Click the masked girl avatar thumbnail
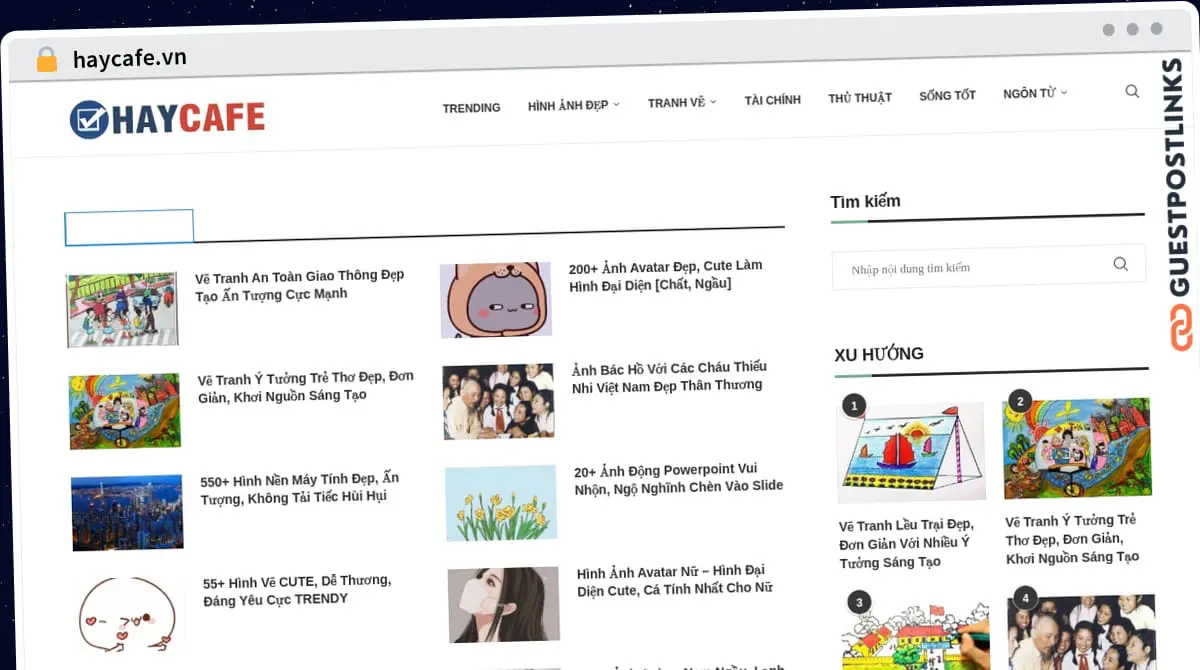1200x670 pixels. pos(503,604)
